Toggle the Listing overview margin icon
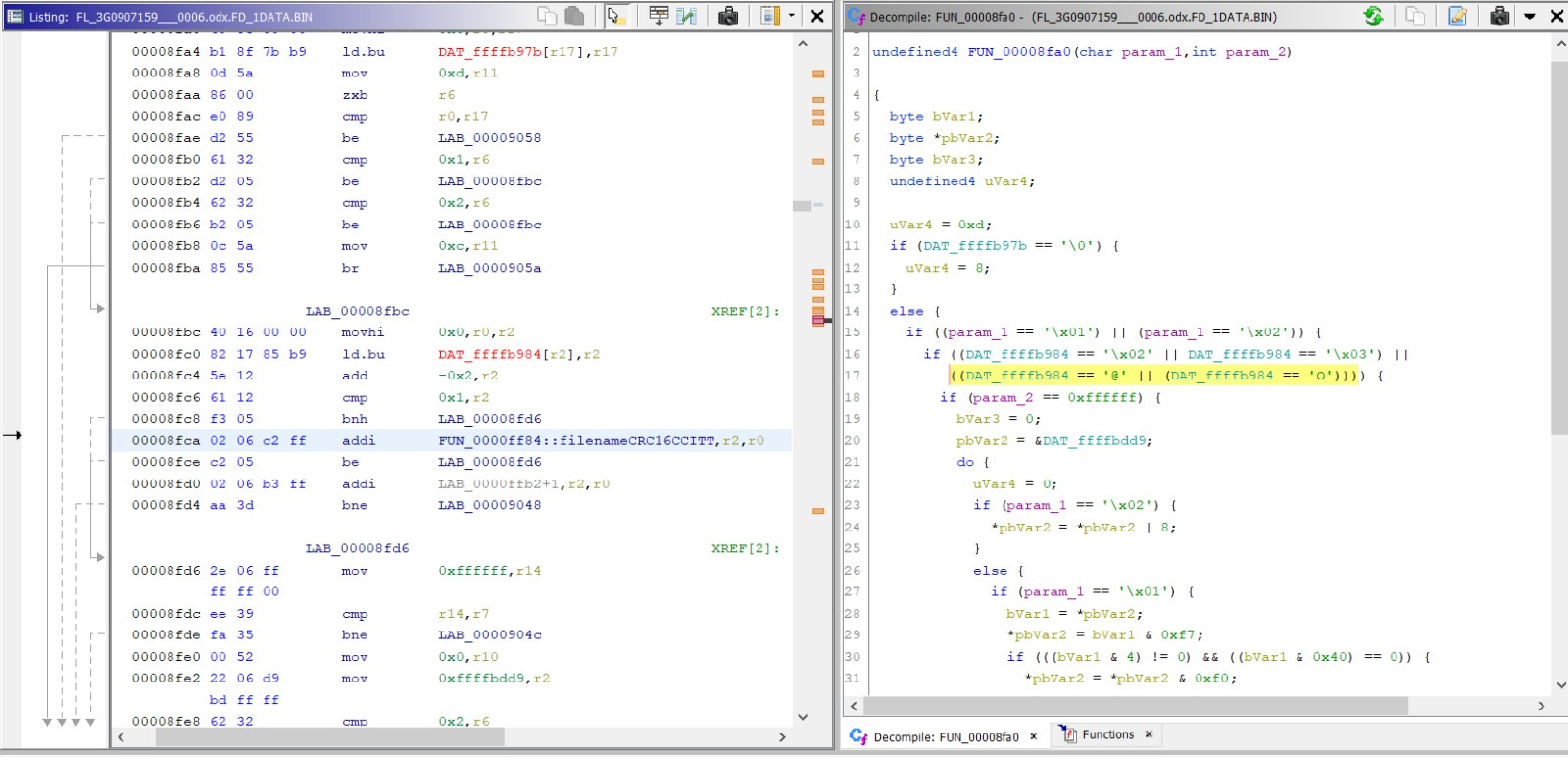The width and height of the screenshot is (1568, 758). (770, 16)
